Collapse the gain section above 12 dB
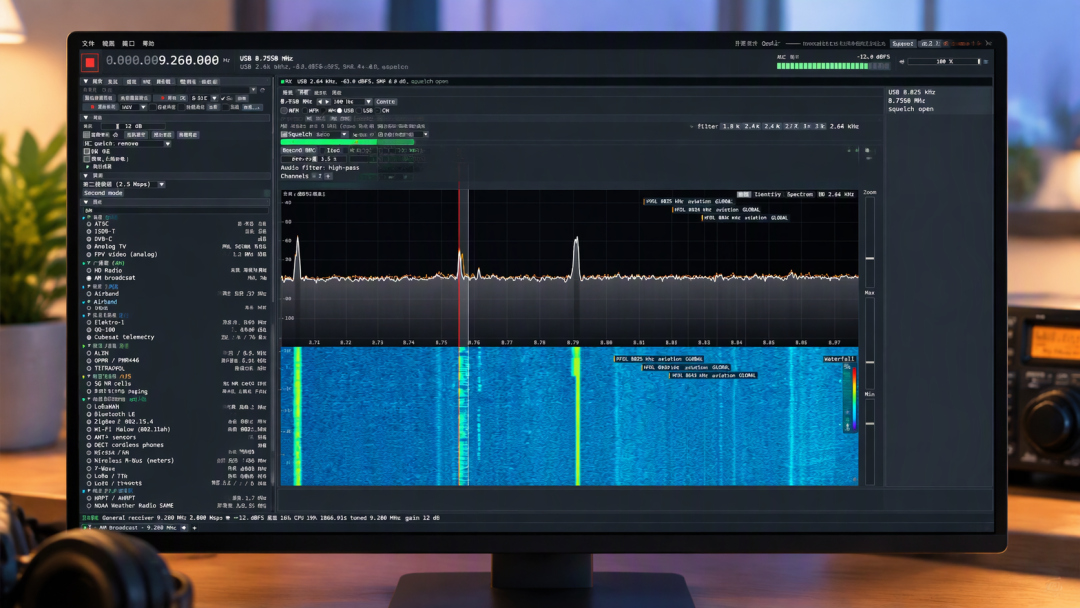 [86, 118]
